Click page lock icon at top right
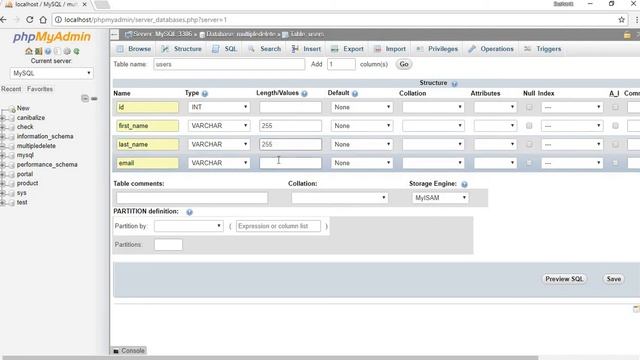 (x=627, y=35)
